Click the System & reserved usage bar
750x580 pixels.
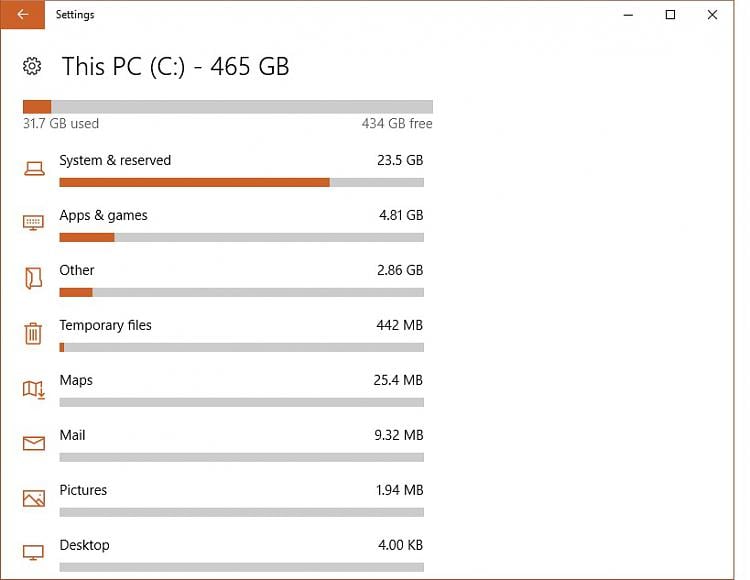241,182
